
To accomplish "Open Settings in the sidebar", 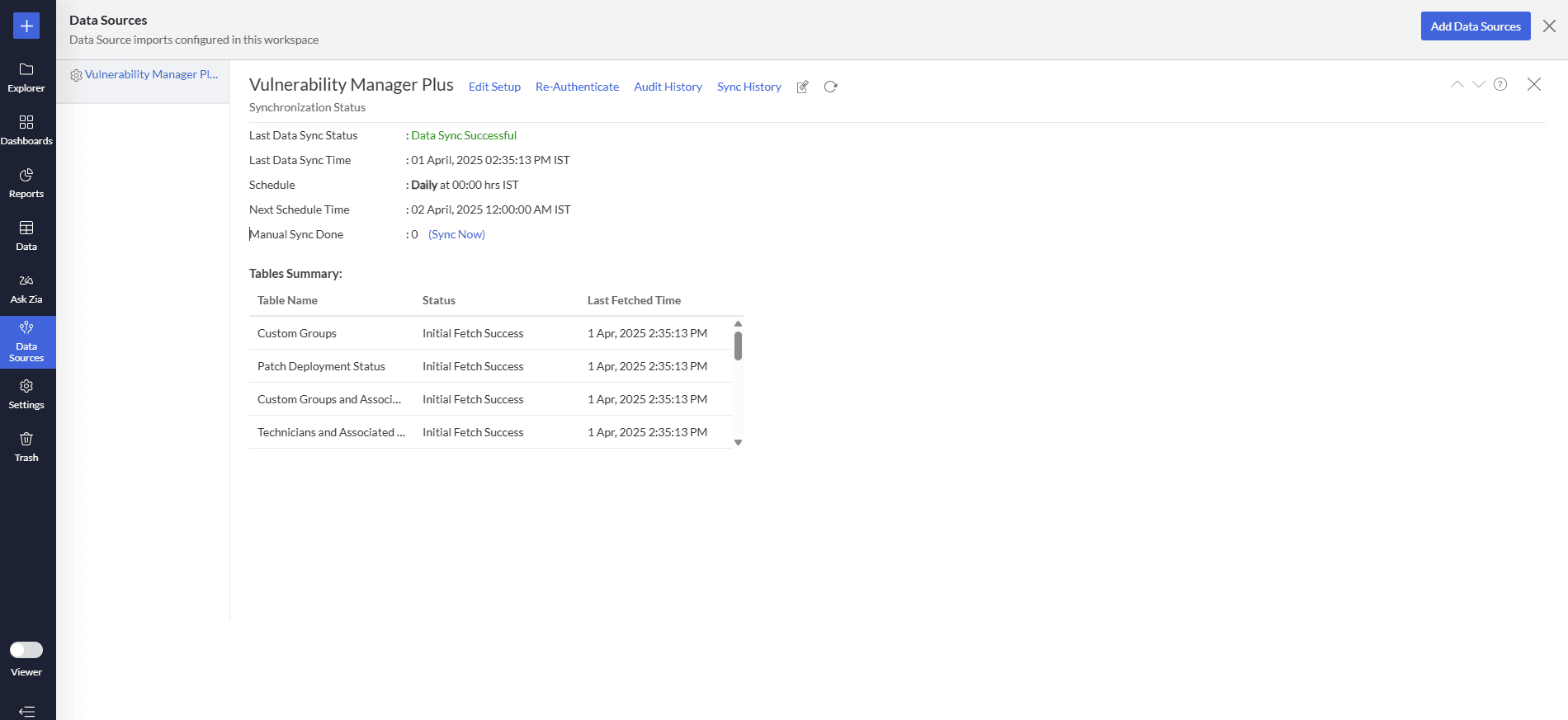I will [x=26, y=394].
